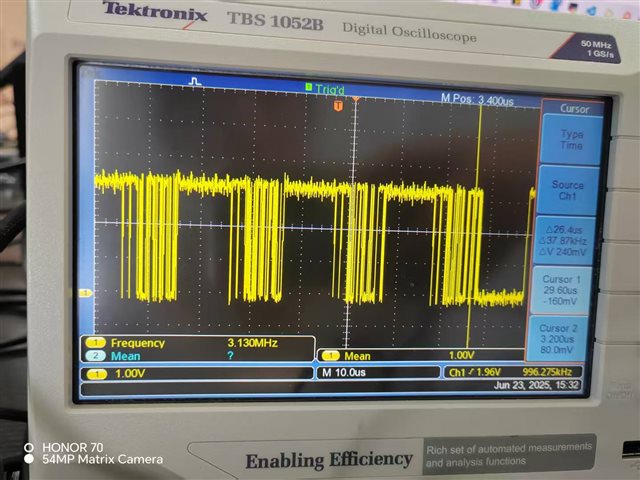Select the Source Ch1 menu item

coord(568,190)
